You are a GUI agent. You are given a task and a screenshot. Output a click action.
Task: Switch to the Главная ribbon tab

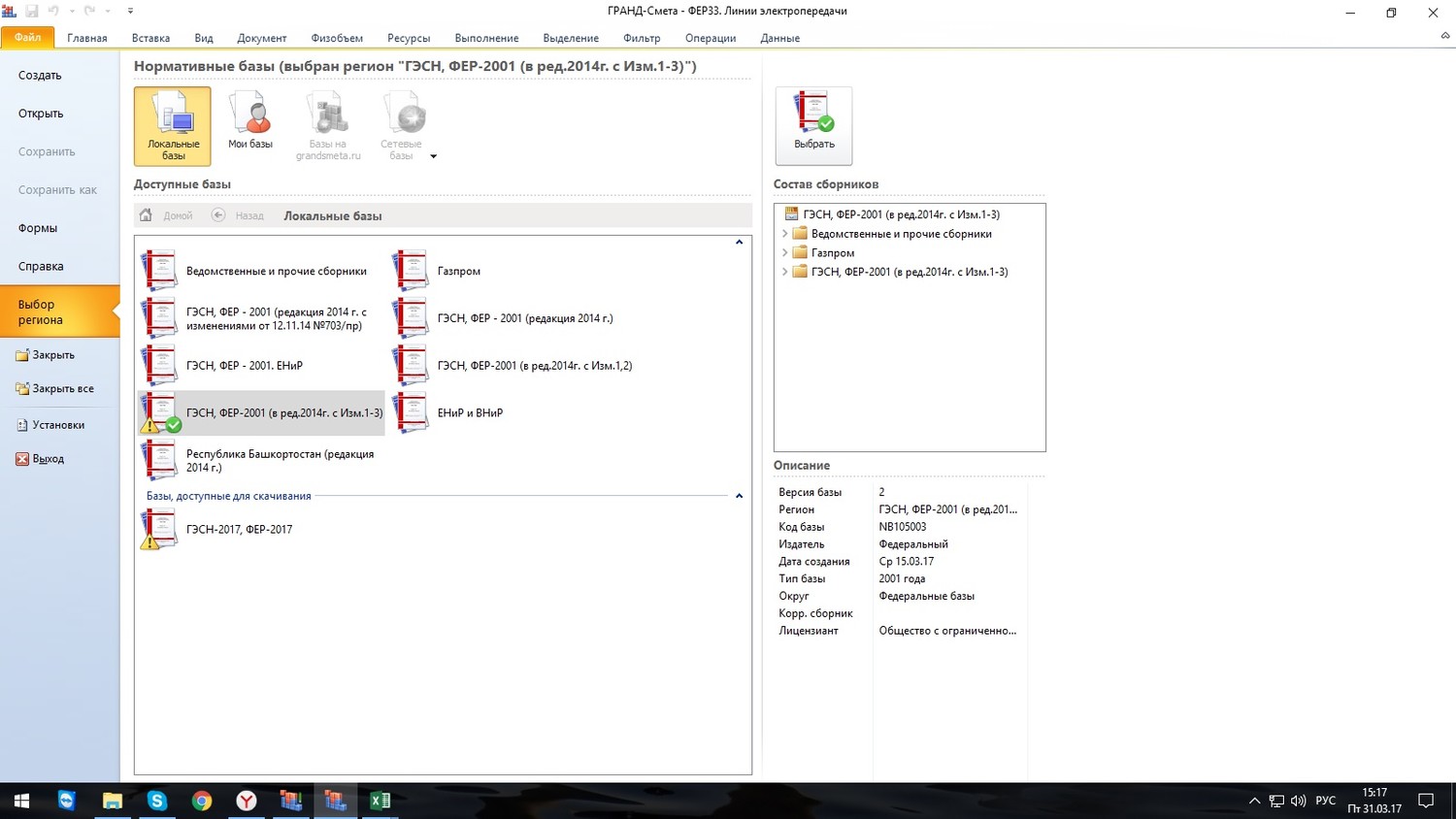(x=87, y=38)
